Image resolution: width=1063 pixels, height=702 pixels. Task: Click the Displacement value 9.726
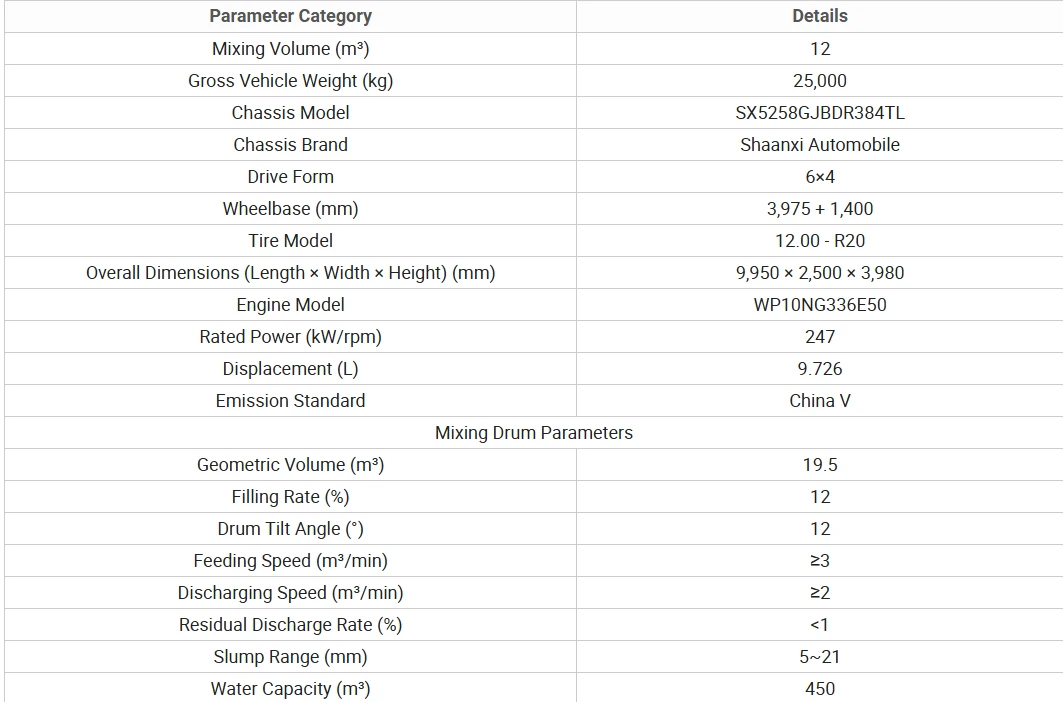[820, 369]
